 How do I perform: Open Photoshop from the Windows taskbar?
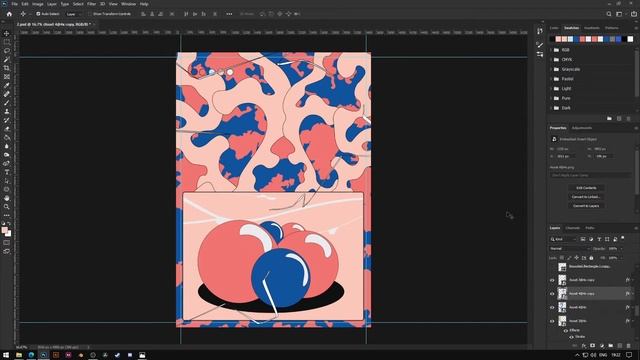pyautogui.click(x=43, y=355)
